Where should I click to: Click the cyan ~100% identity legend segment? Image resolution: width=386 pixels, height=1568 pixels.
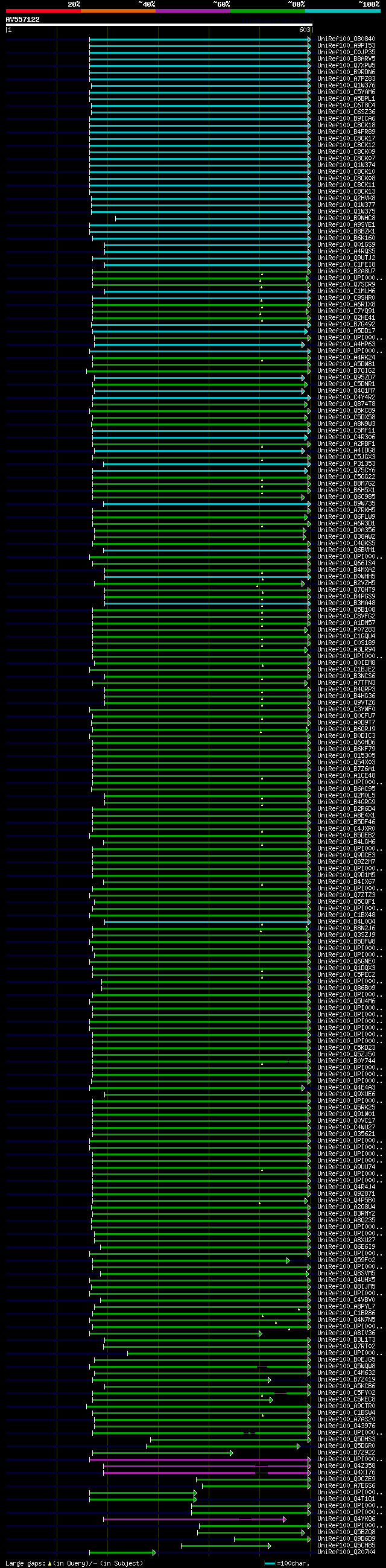click(343, 11)
